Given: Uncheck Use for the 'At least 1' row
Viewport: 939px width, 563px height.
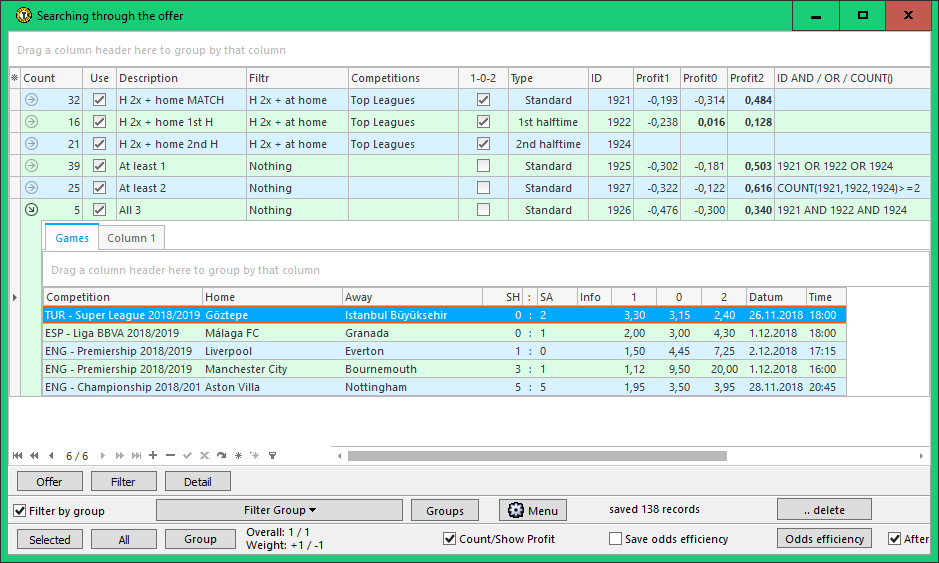Looking at the screenshot, I should tap(99, 166).
